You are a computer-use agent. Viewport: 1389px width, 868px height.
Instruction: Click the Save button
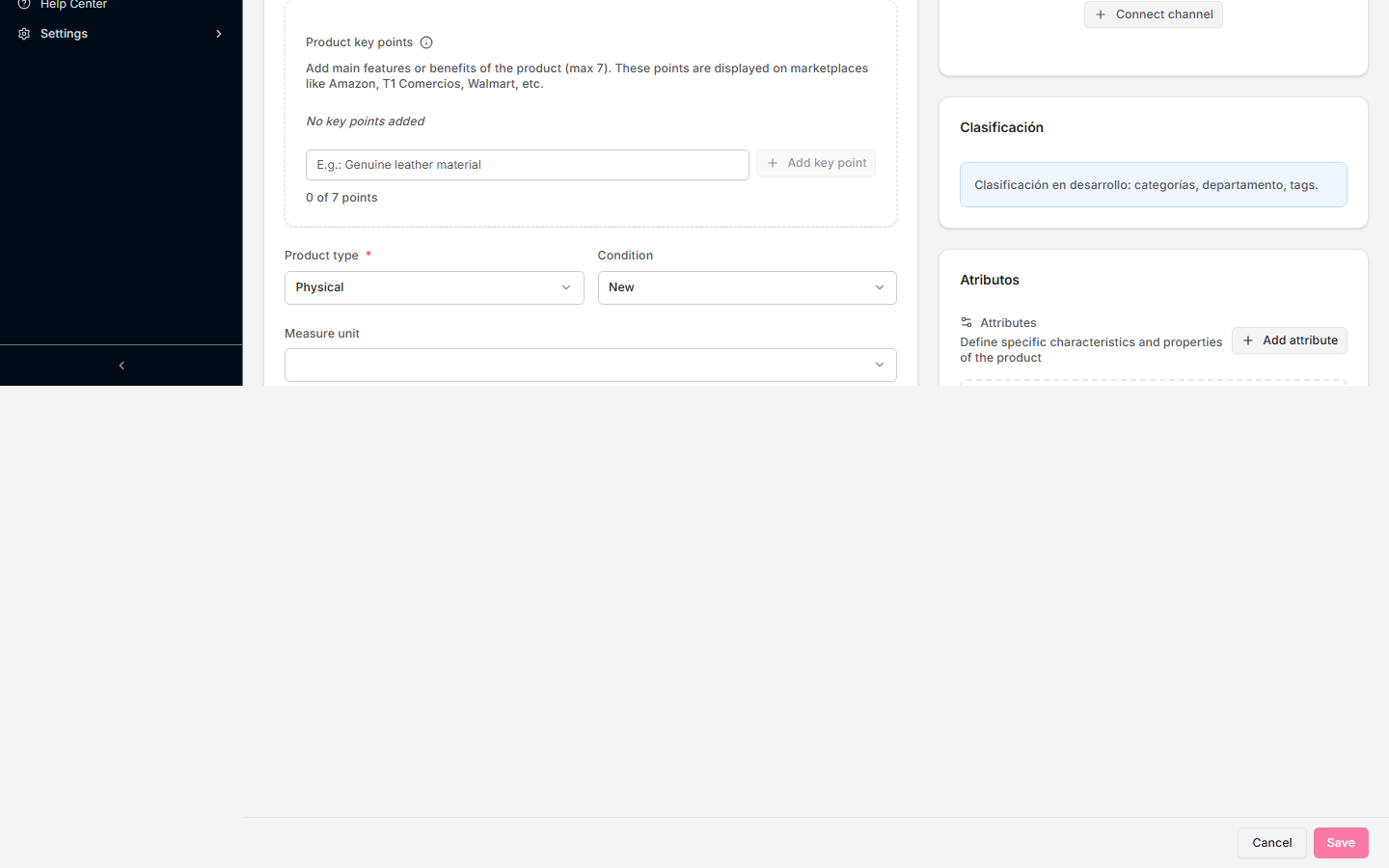[1340, 842]
